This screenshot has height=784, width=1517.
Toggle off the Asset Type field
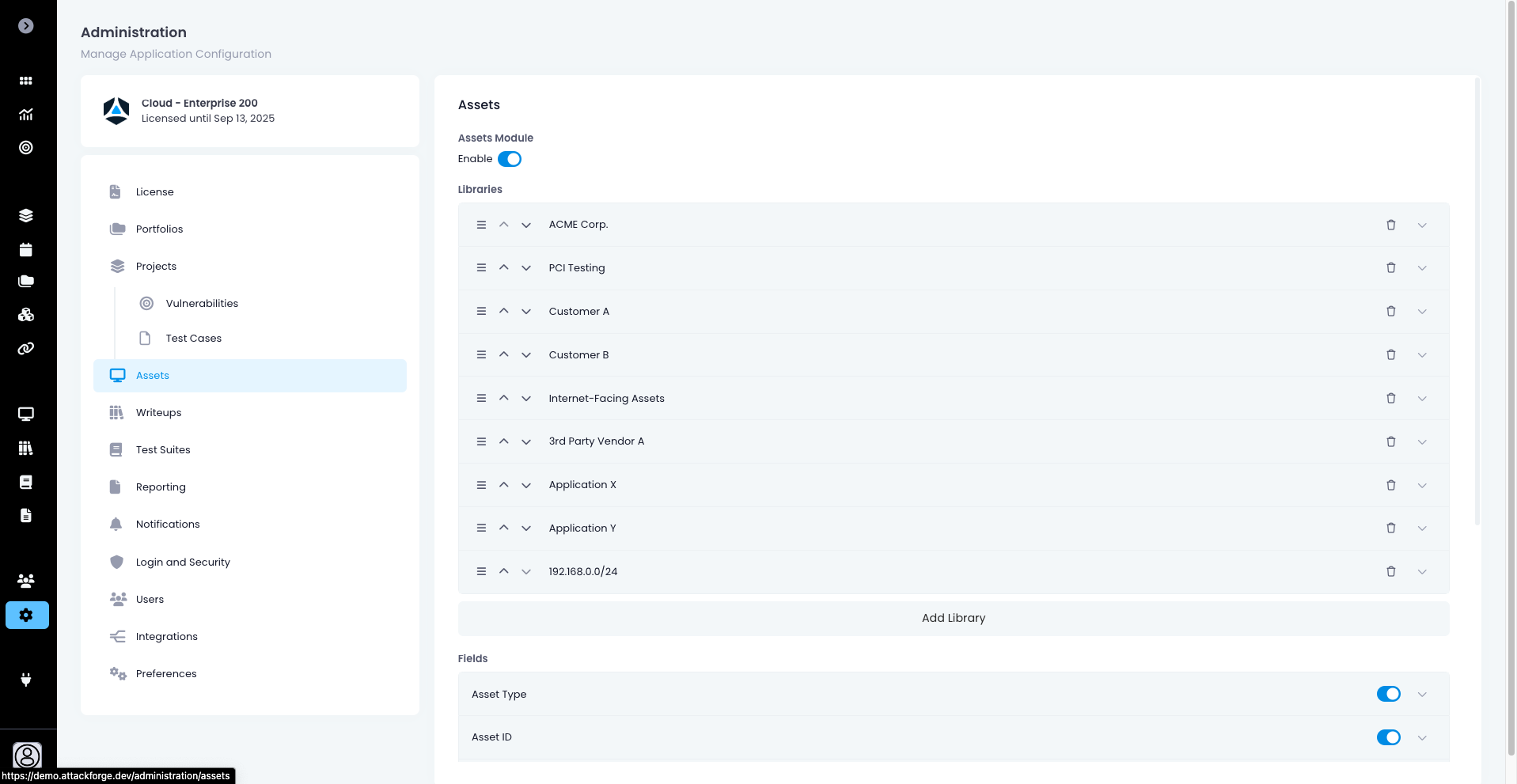(1388, 694)
